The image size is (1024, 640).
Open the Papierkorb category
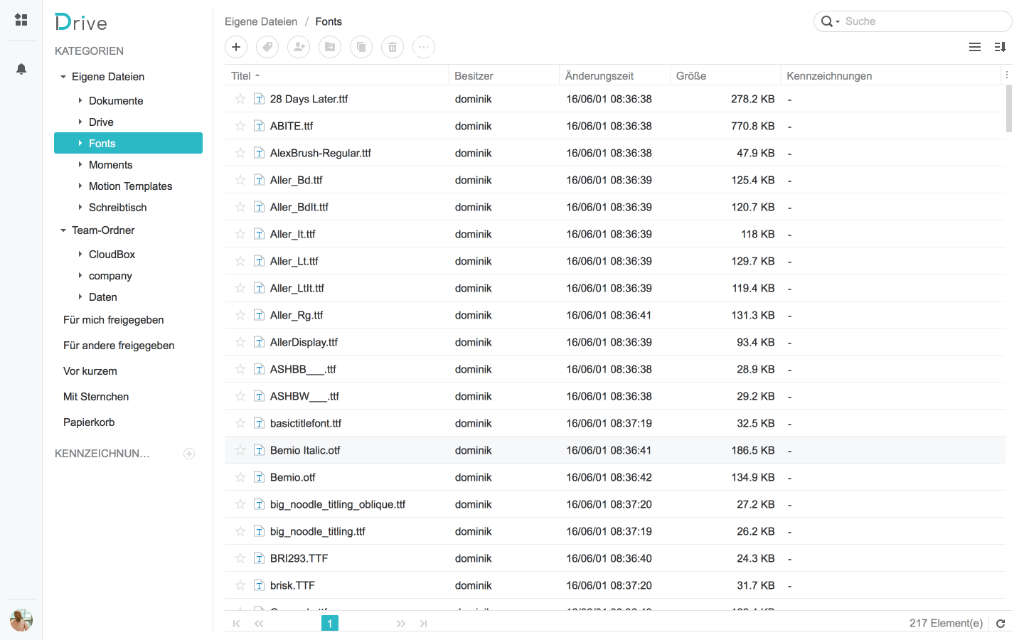pyautogui.click(x=89, y=423)
